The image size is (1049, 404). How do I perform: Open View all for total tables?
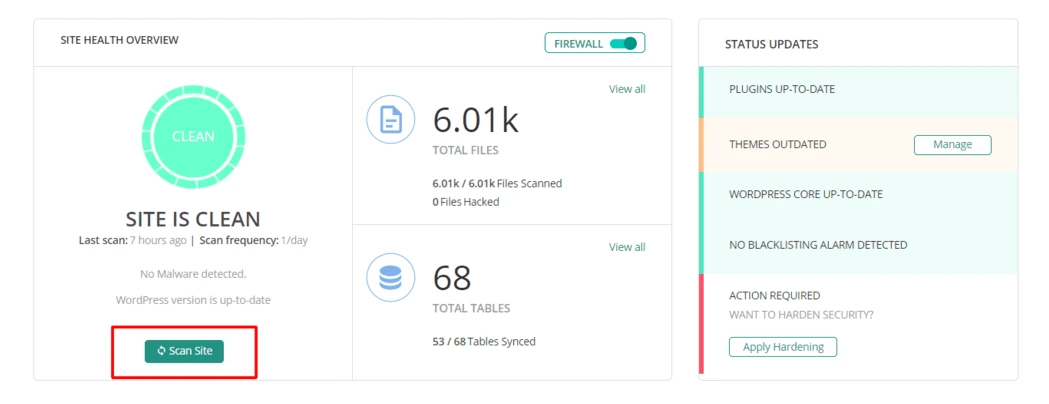[x=627, y=247]
